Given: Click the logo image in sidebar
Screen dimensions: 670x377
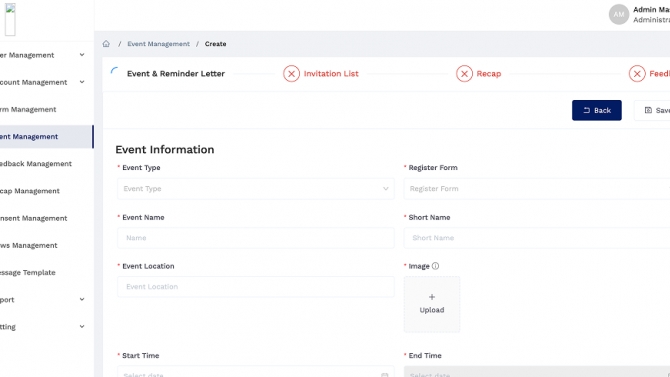Looking at the screenshot, I should (x=10, y=19).
